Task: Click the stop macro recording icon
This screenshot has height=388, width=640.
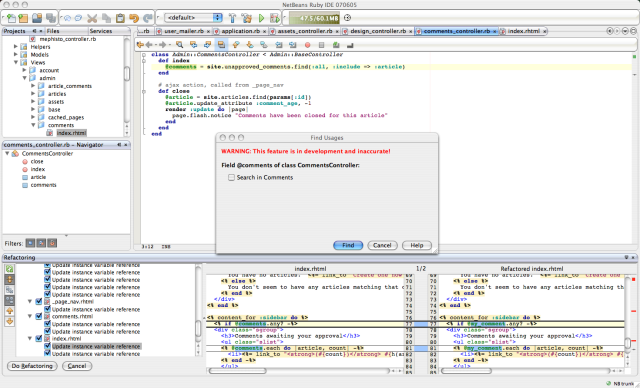Action: [x=321, y=45]
